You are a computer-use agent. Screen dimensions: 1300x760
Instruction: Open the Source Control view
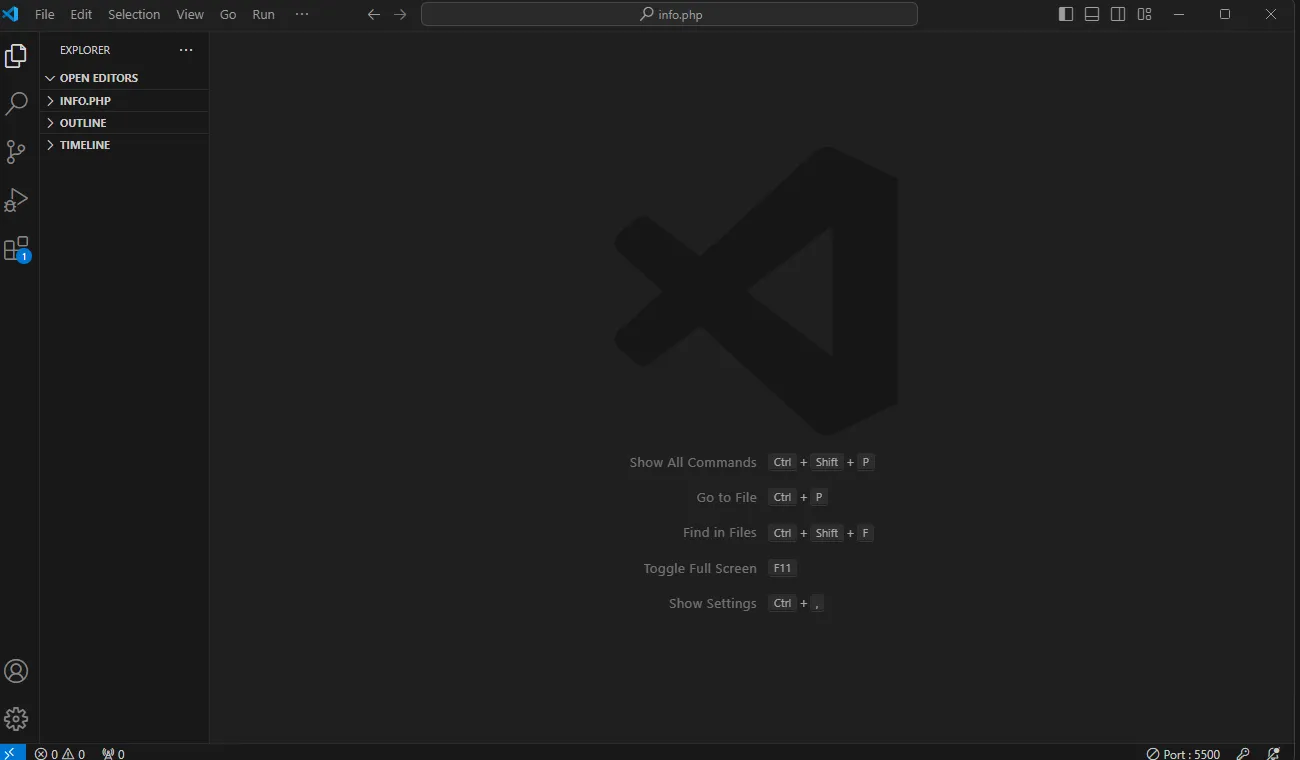[16, 151]
